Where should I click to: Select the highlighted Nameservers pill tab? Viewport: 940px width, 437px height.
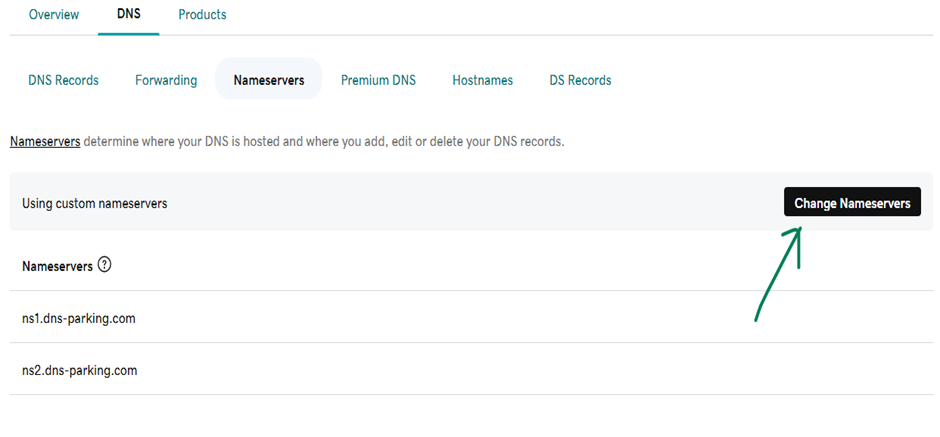[x=269, y=79]
